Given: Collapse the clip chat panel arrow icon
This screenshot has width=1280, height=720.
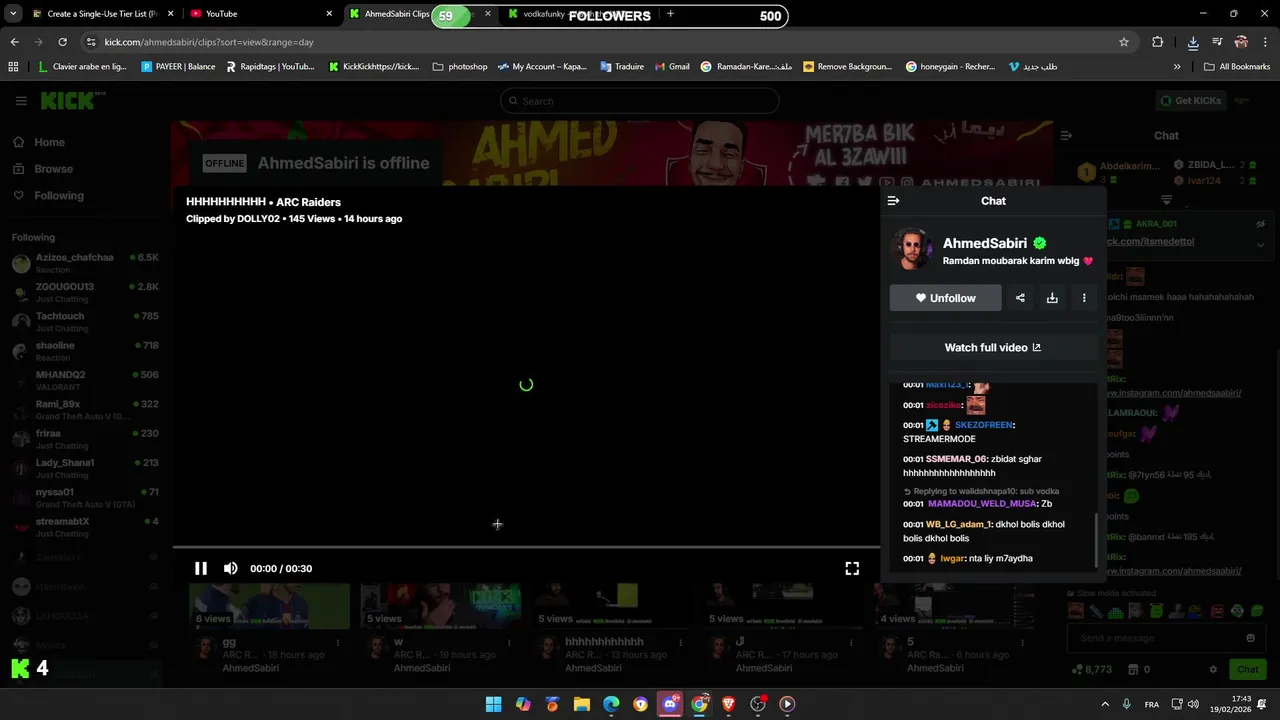Looking at the screenshot, I should click(x=894, y=201).
